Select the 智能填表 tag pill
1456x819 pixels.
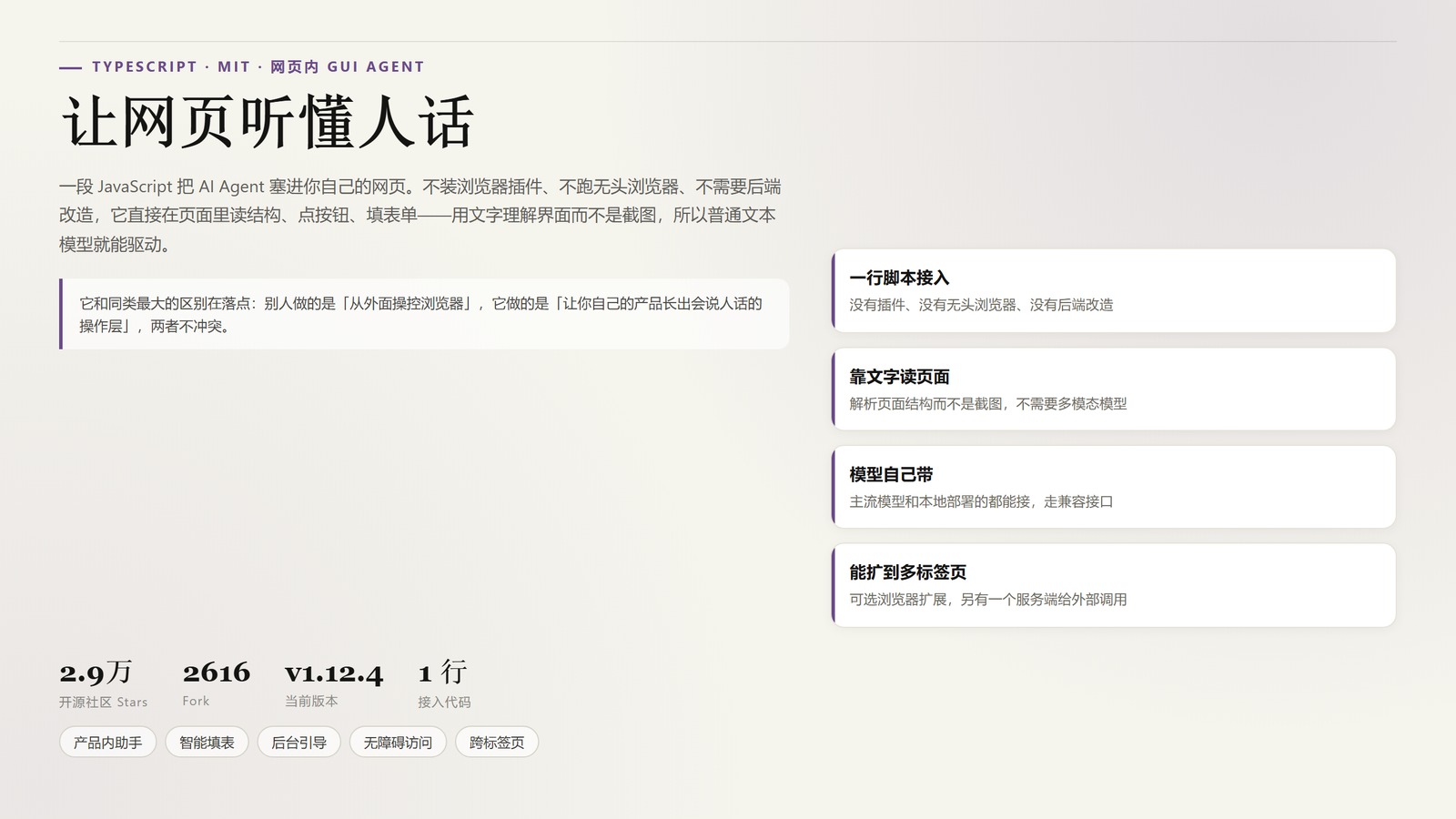pyautogui.click(x=207, y=743)
